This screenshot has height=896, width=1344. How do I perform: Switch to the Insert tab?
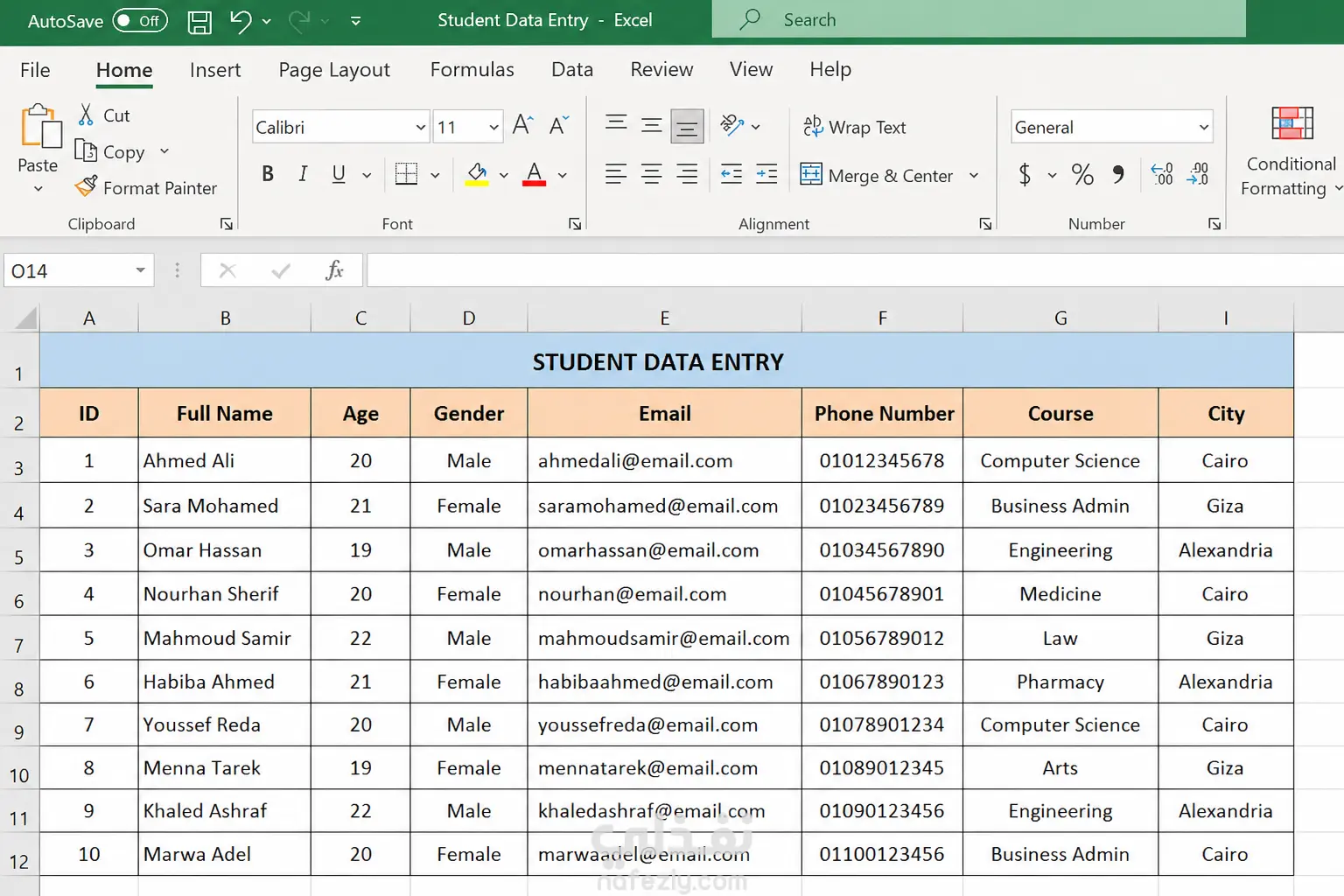coord(215,70)
